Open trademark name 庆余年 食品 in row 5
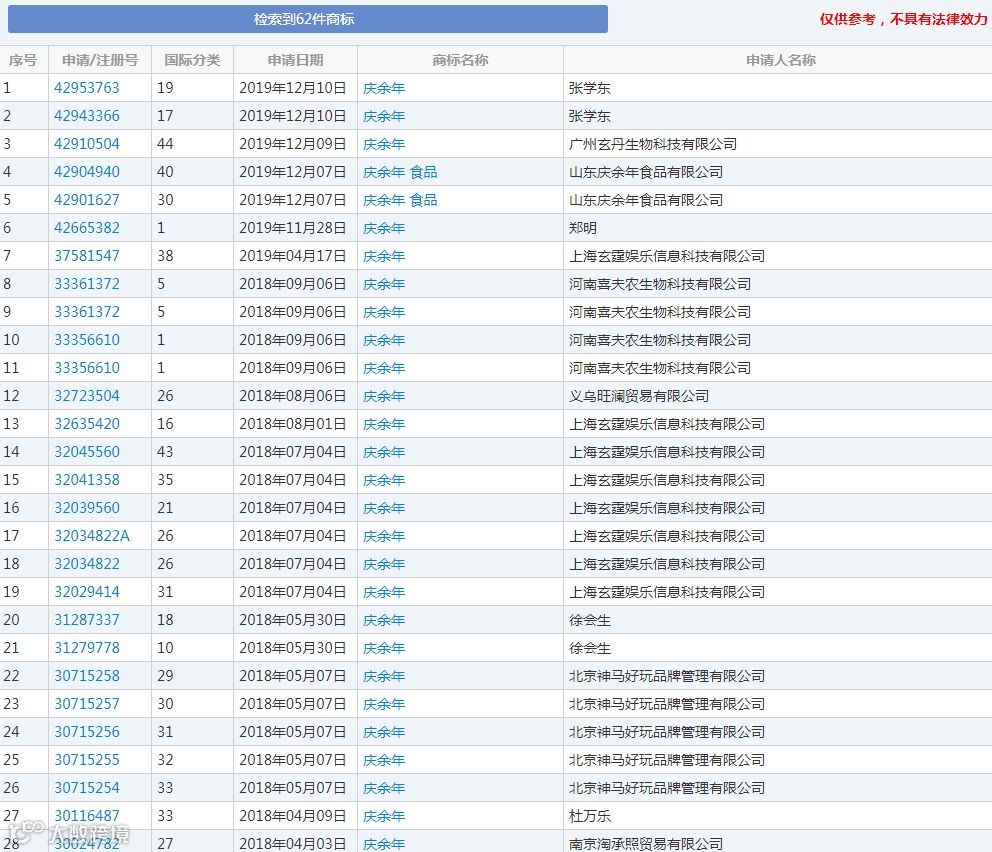The width and height of the screenshot is (992, 852). 400,200
